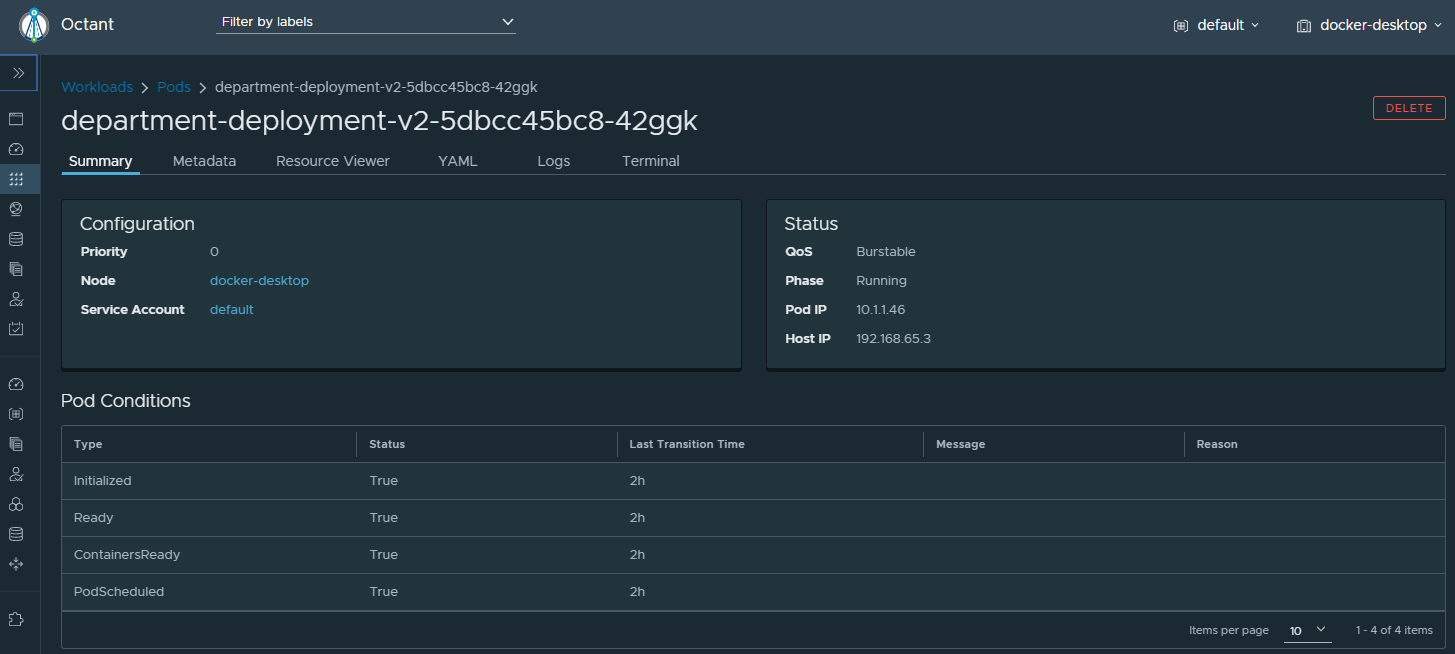1455x654 pixels.
Task: Open Discovery and Load Balancing globe icon
Action: [16, 209]
